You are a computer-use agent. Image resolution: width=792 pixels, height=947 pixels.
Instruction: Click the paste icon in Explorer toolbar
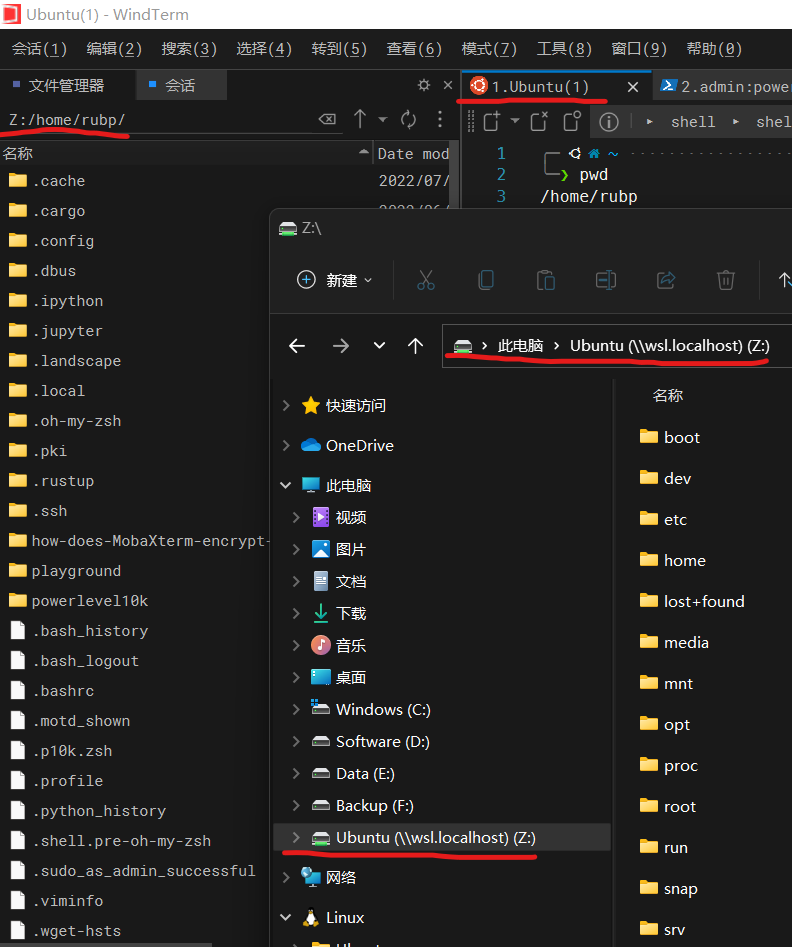pos(546,280)
